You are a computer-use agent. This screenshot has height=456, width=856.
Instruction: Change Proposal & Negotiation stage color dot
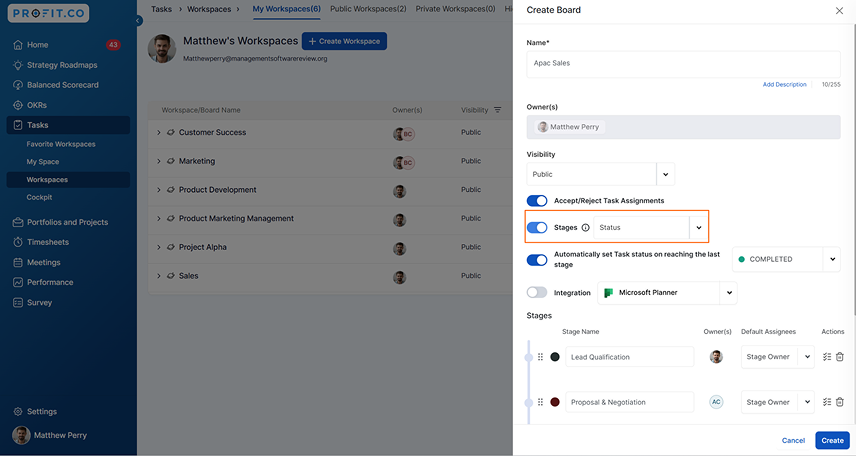click(x=555, y=402)
